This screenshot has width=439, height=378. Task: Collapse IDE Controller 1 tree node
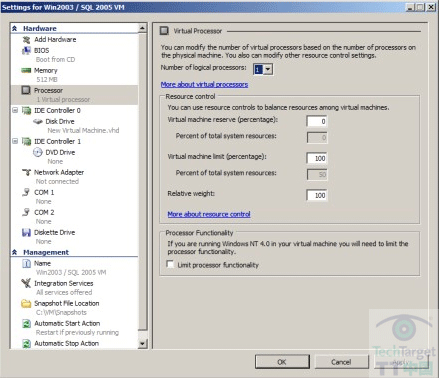[15, 141]
